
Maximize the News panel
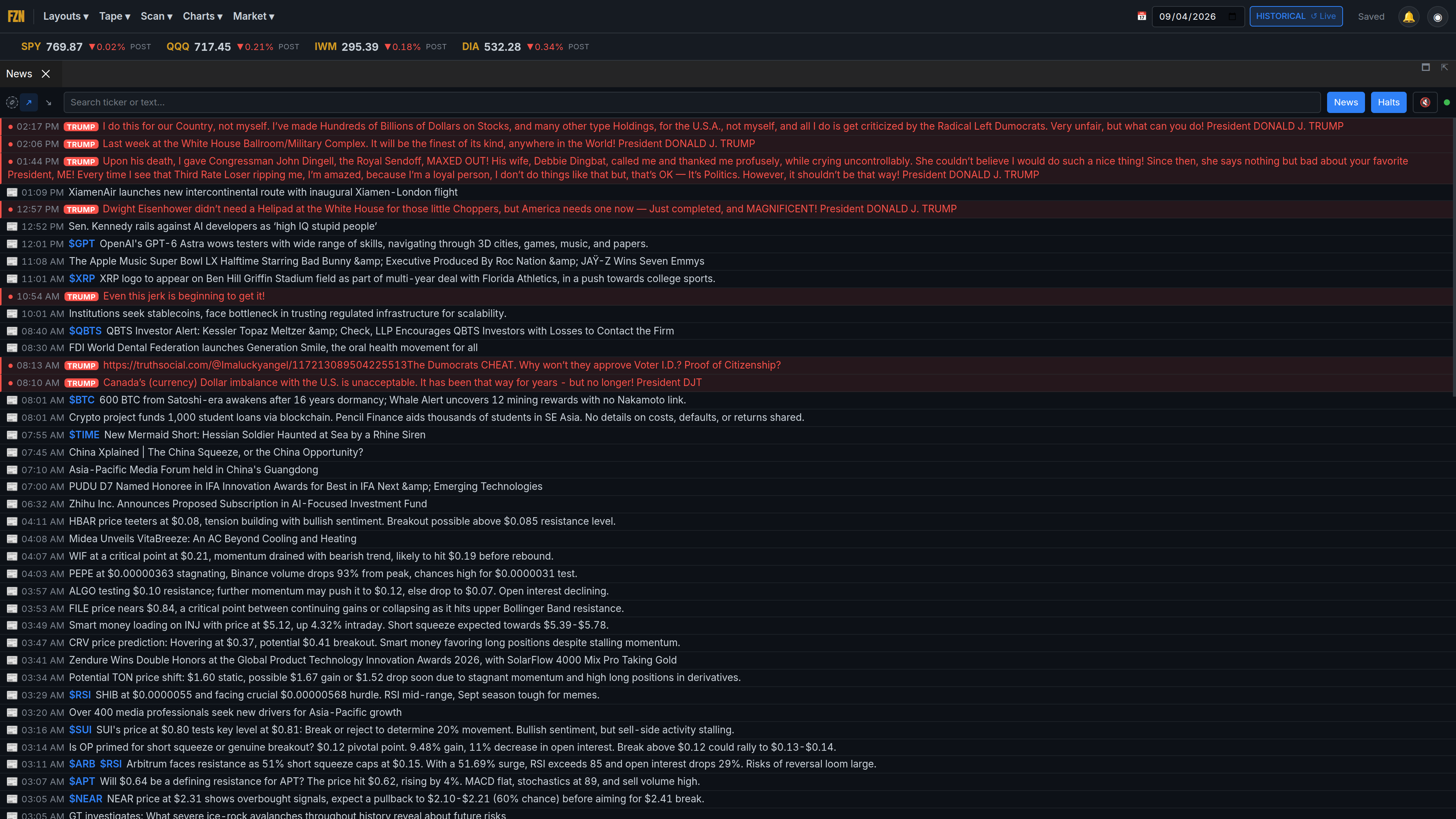coord(1426,67)
